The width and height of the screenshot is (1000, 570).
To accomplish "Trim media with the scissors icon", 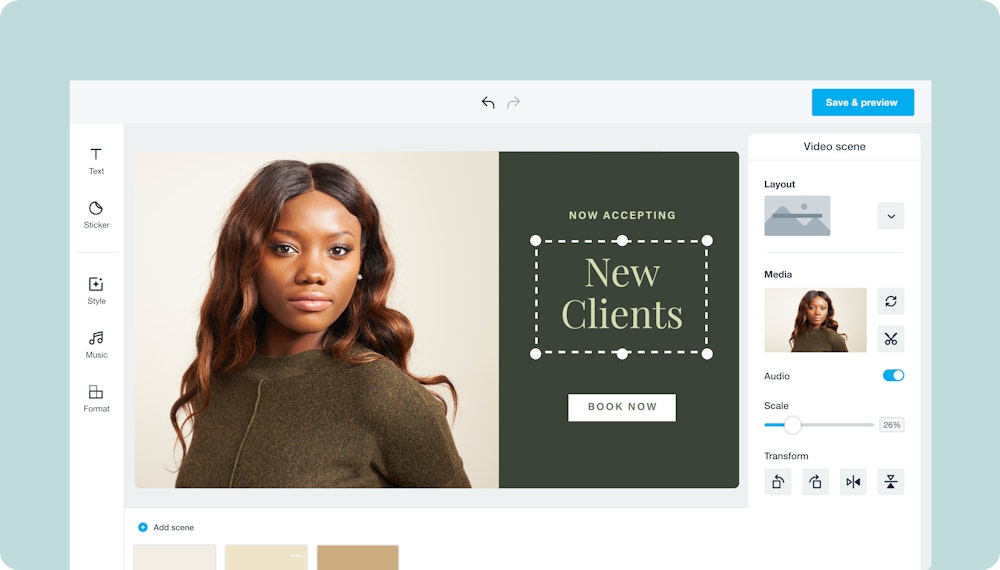I will (x=890, y=339).
